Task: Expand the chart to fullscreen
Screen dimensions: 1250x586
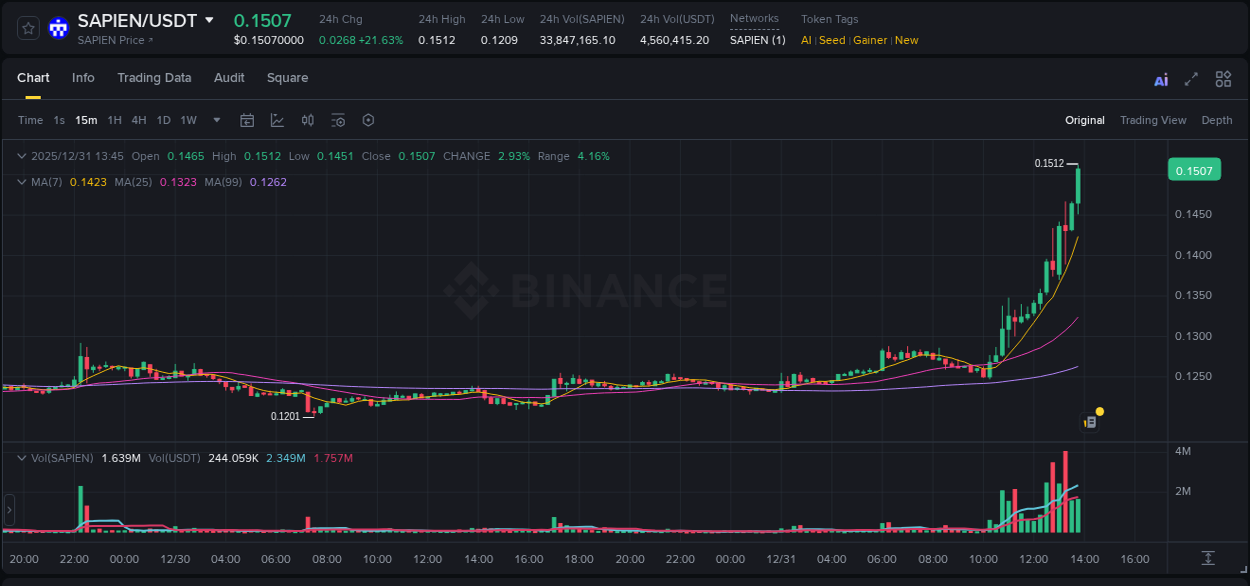Action: [1192, 79]
